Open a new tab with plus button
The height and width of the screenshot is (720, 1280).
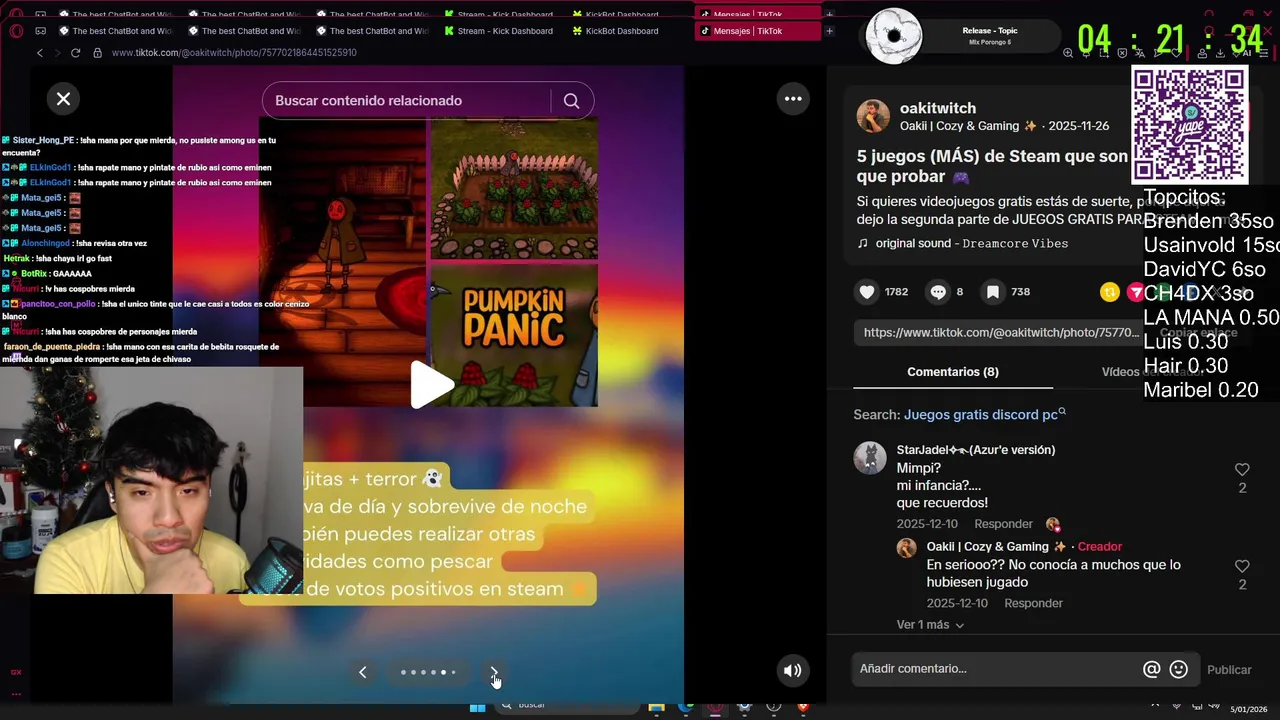[829, 31]
